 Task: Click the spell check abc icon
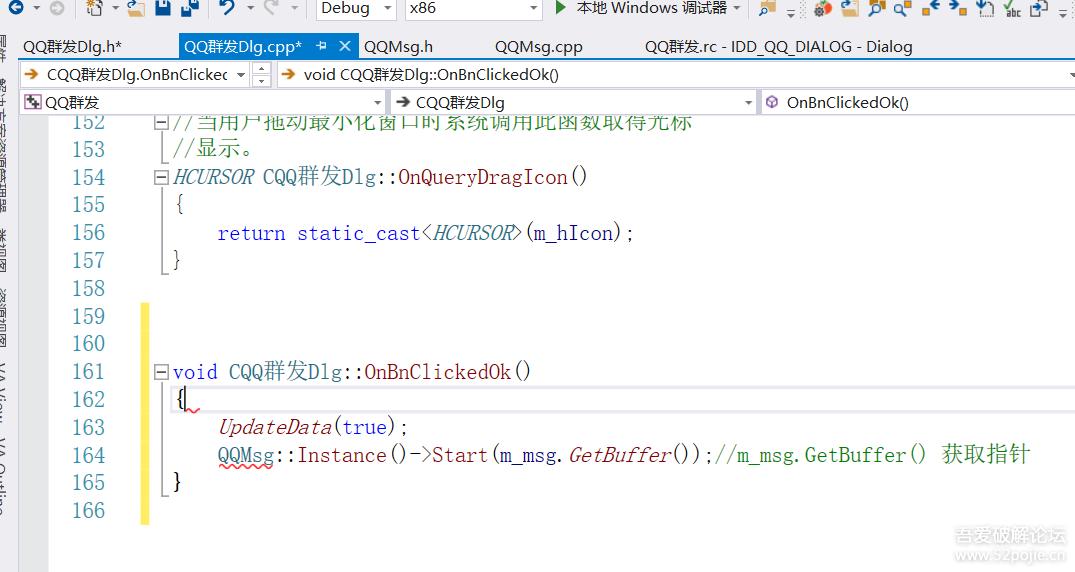point(1012,8)
